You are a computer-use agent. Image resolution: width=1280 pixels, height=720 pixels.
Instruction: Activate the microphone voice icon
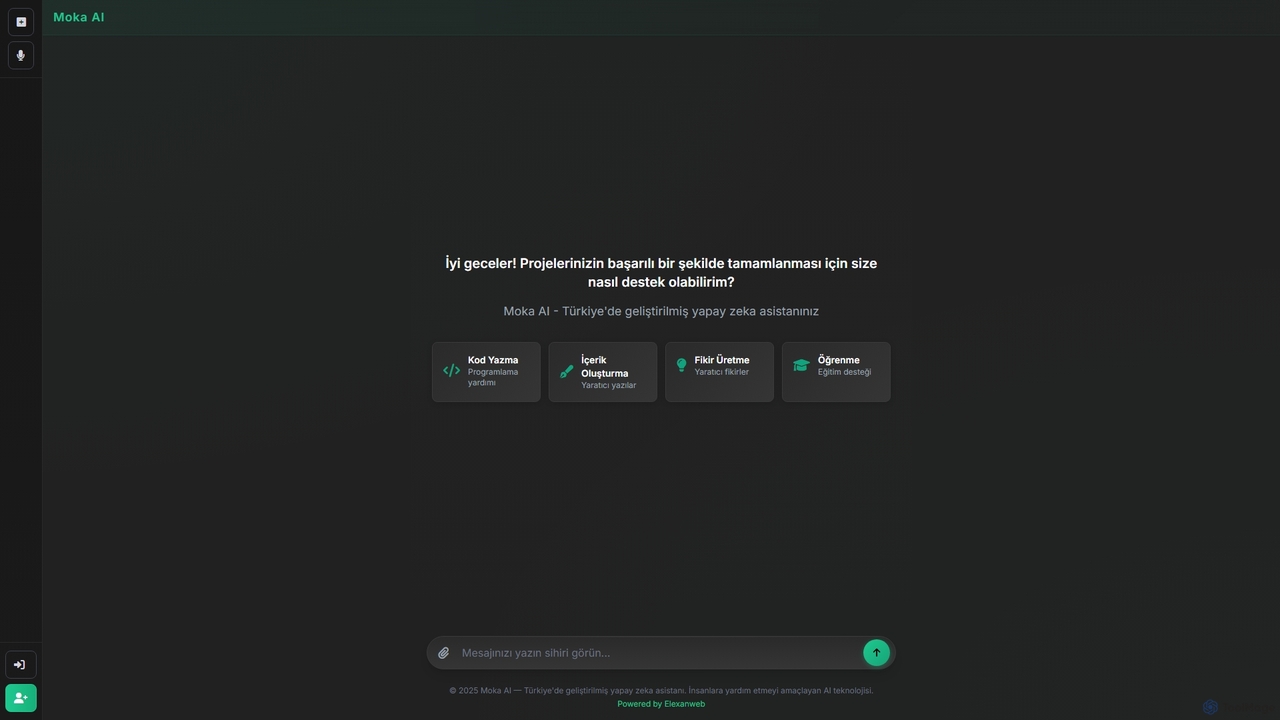pyautogui.click(x=21, y=56)
